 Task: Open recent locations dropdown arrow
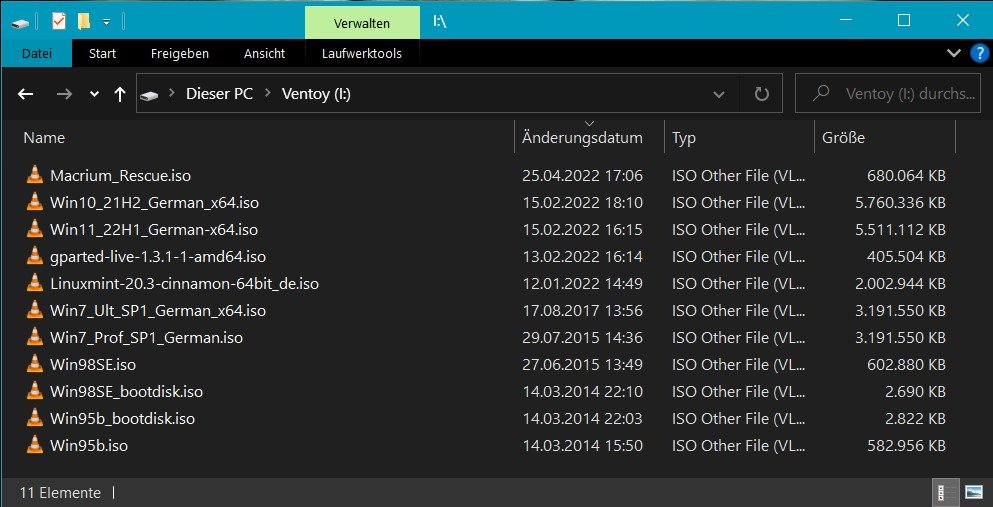94,94
